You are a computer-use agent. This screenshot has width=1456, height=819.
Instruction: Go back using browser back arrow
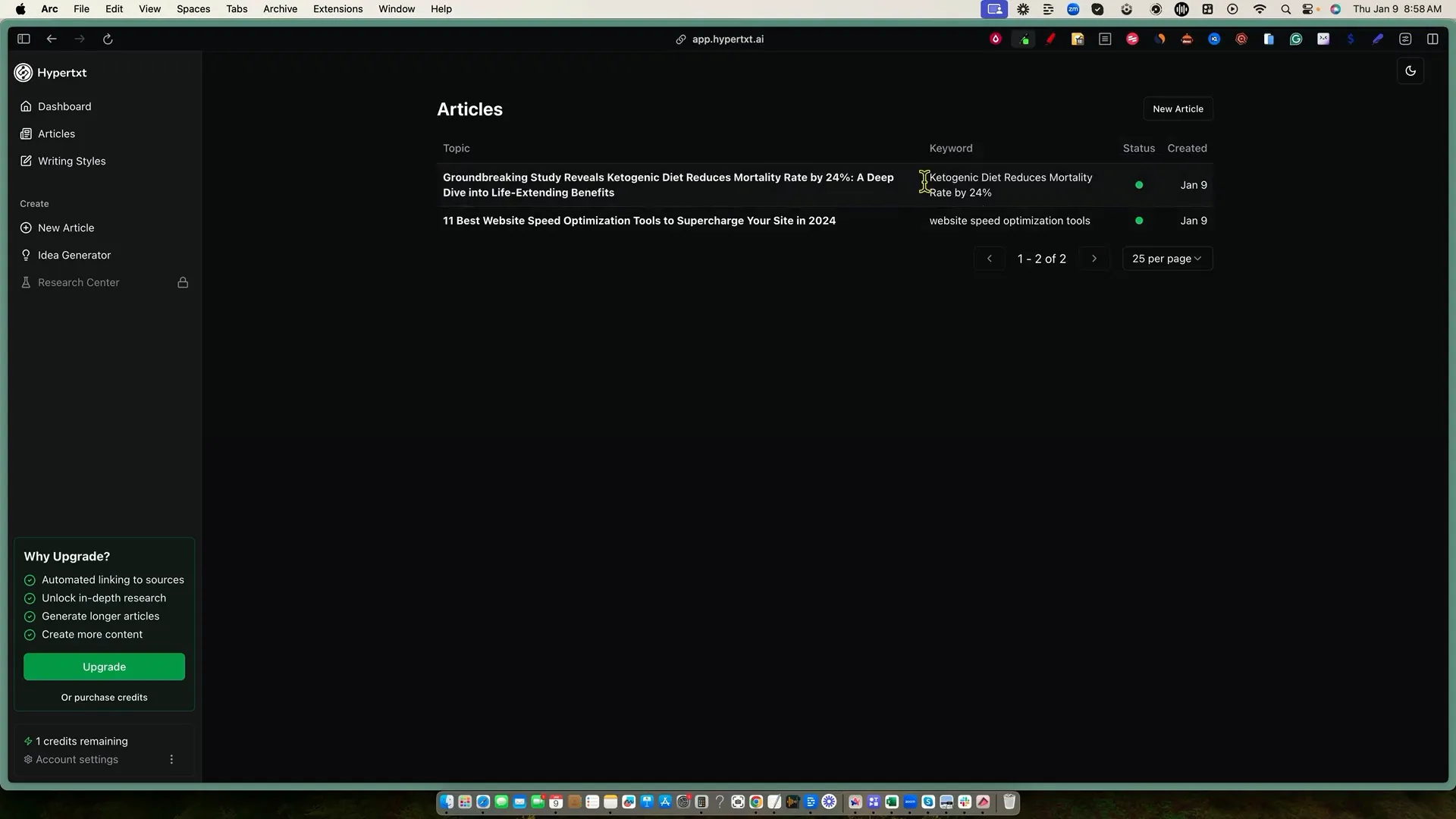click(52, 39)
